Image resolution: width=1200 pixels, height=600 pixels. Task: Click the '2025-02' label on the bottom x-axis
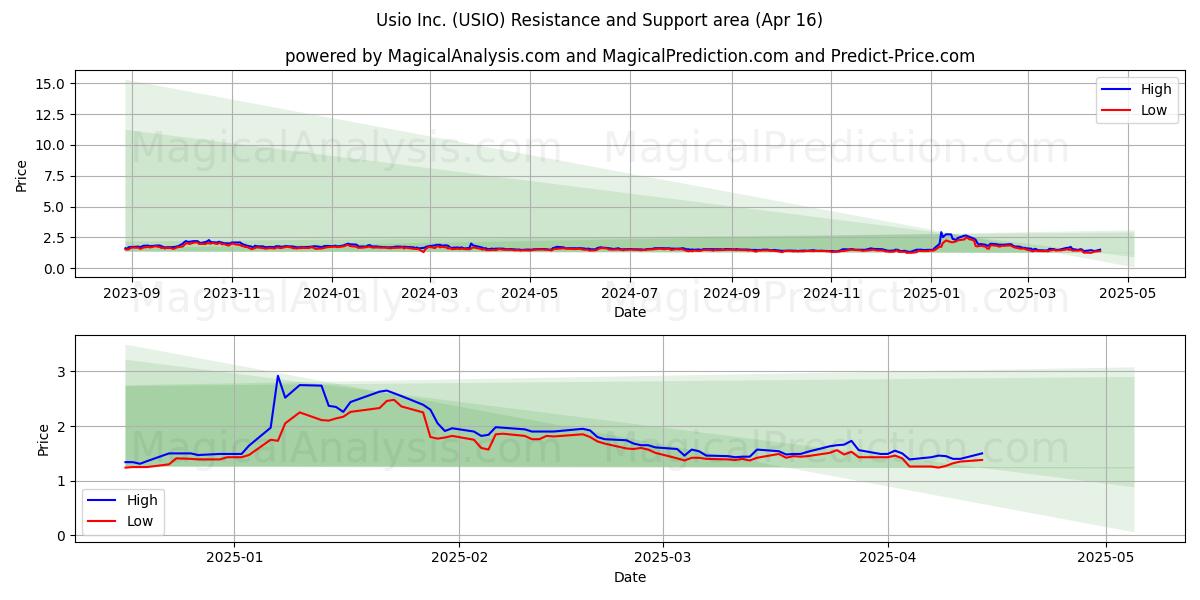[459, 559]
